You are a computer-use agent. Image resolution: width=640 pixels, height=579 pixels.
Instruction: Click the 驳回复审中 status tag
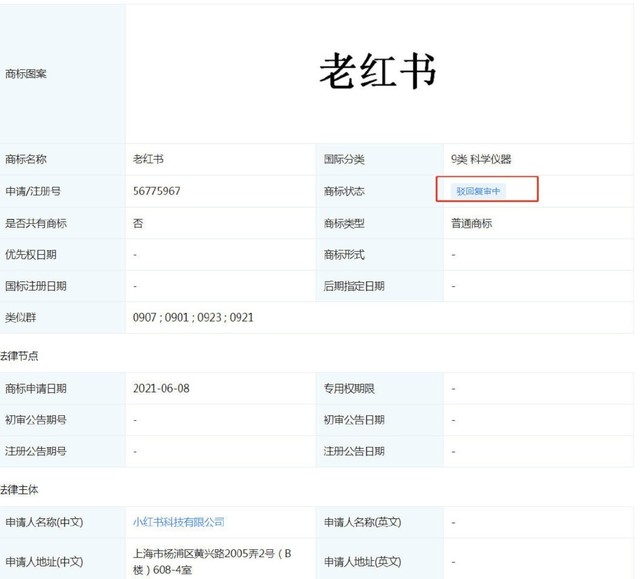pyautogui.click(x=478, y=191)
